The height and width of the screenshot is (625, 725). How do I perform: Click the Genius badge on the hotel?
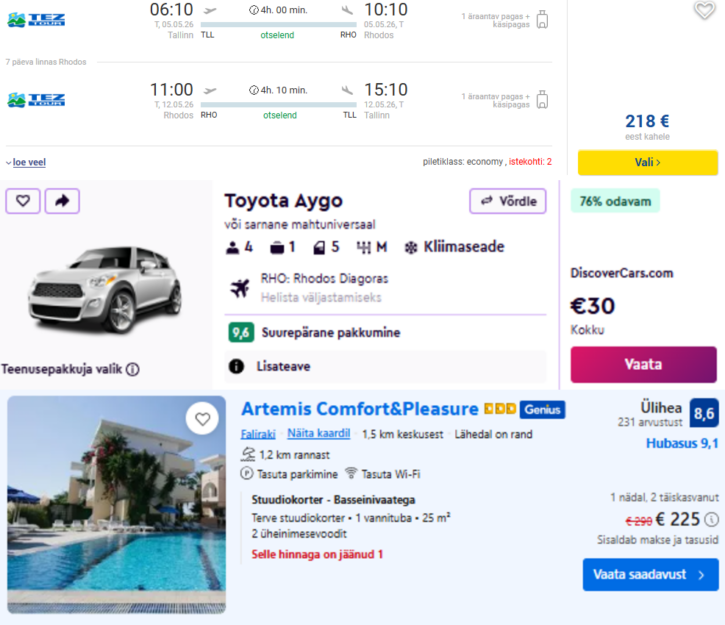[542, 410]
